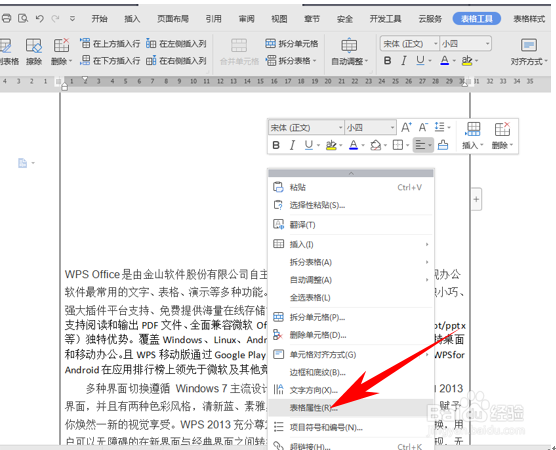Open the ribbon font name combo box
Image resolution: width=556 pixels, height=450 pixels.
tap(410, 44)
